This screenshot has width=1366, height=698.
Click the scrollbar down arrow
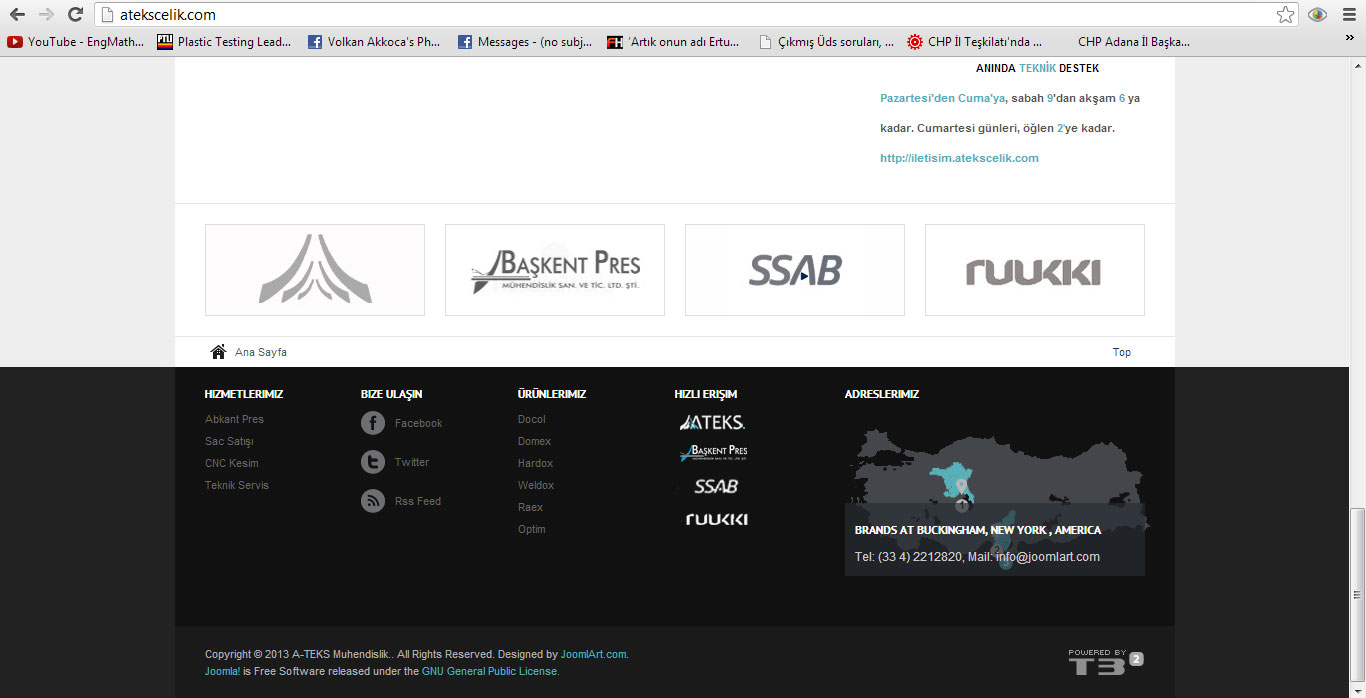[x=1357, y=689]
